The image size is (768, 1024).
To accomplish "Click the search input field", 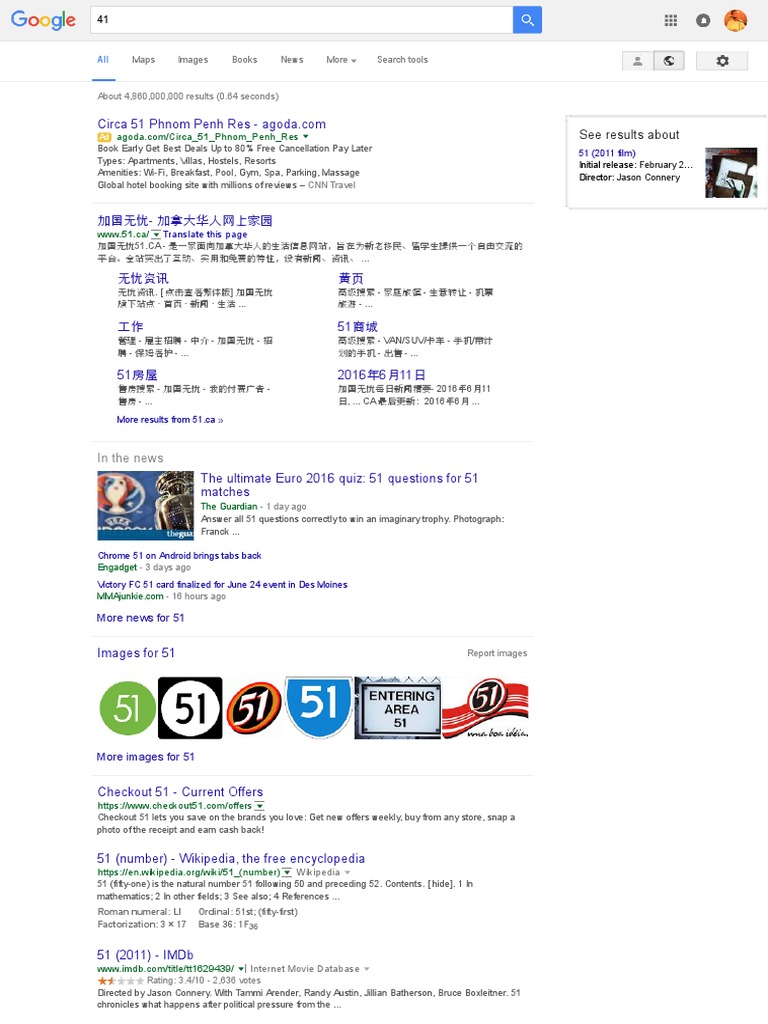I will pyautogui.click(x=302, y=20).
